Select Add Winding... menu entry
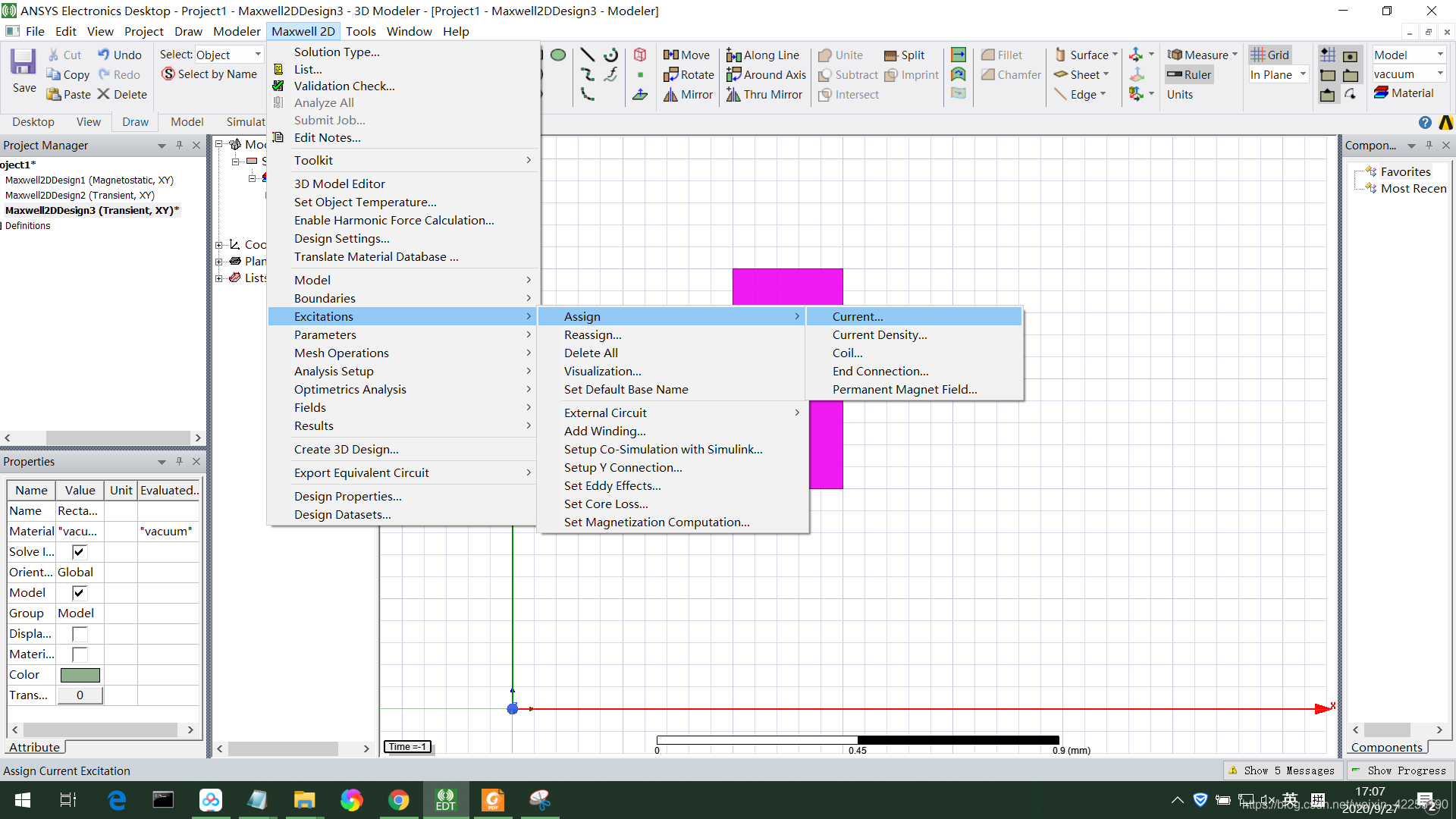The width and height of the screenshot is (1456, 819). [604, 431]
